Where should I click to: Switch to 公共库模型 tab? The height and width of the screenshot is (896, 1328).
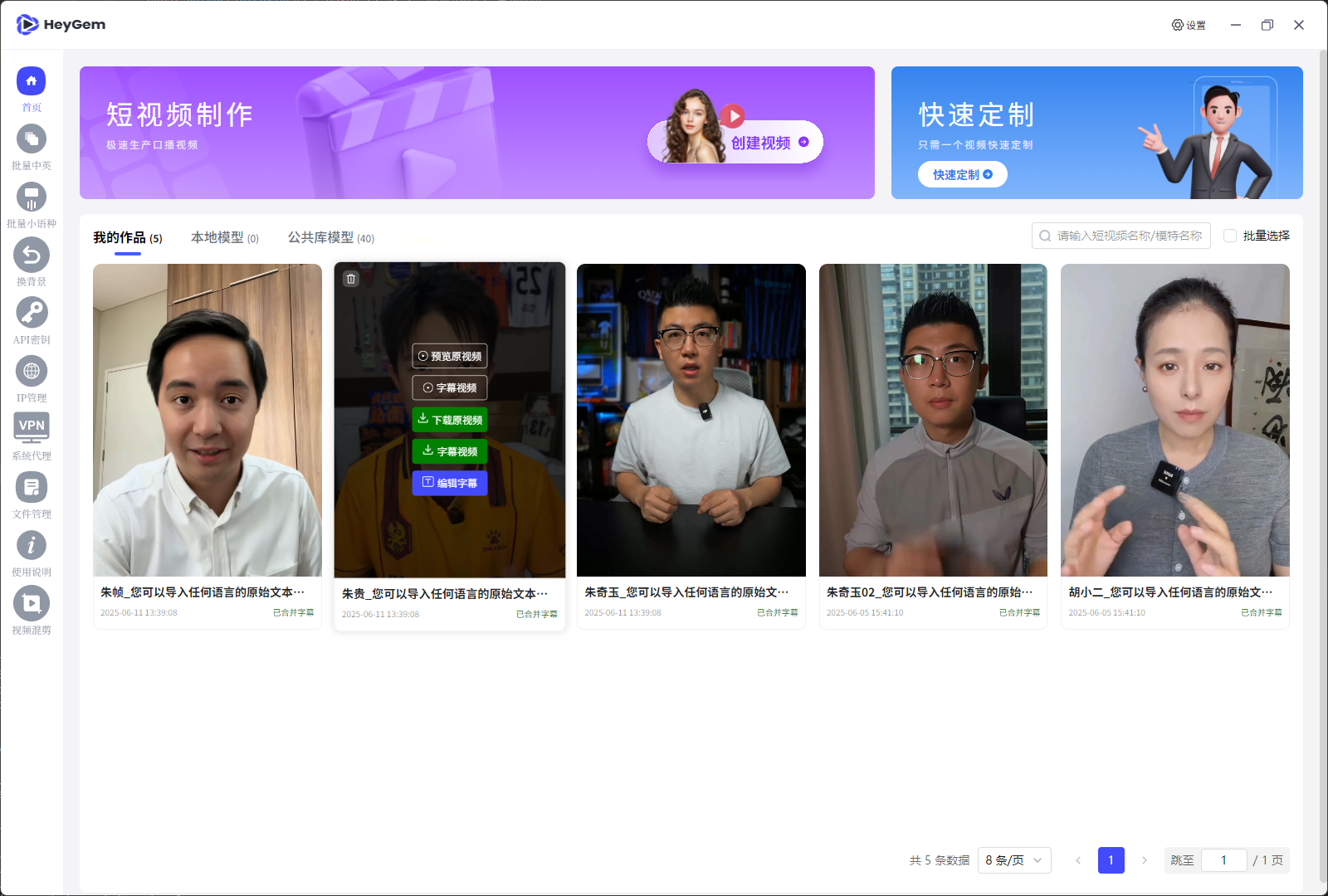point(331,238)
